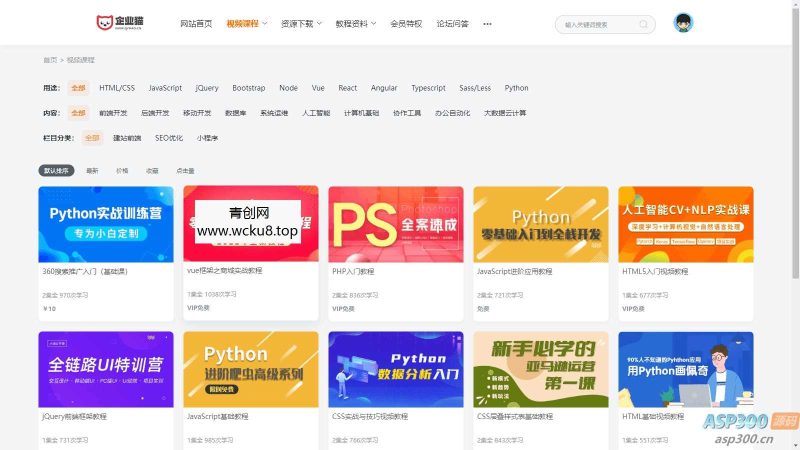Viewport: 800px width, 450px height.
Task: Sort courses by 价格
Action: pyautogui.click(x=122, y=171)
